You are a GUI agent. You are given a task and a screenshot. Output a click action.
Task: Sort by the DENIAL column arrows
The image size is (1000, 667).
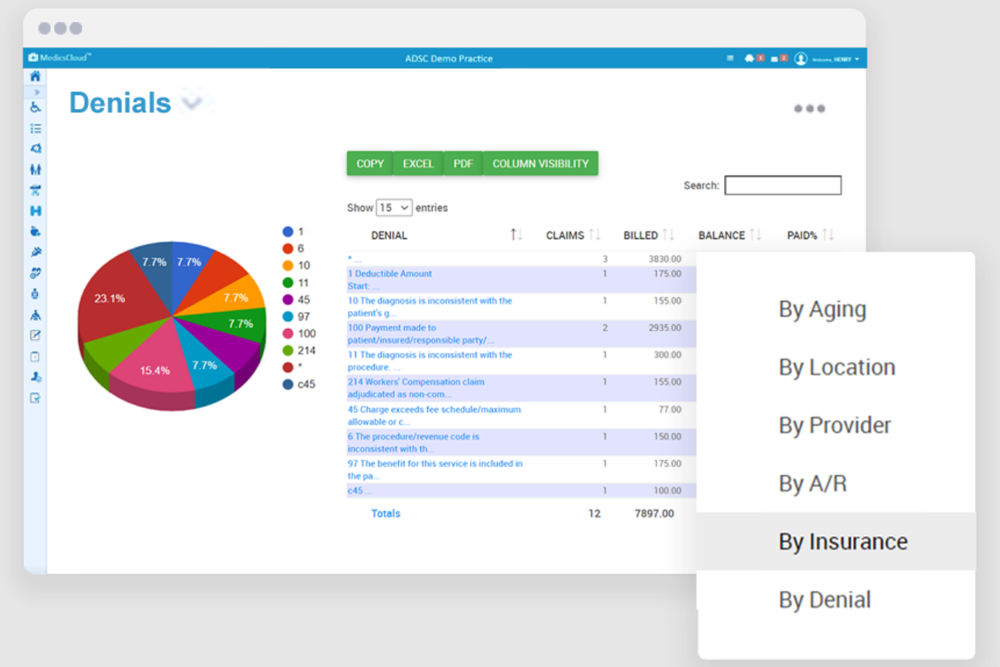coord(517,235)
